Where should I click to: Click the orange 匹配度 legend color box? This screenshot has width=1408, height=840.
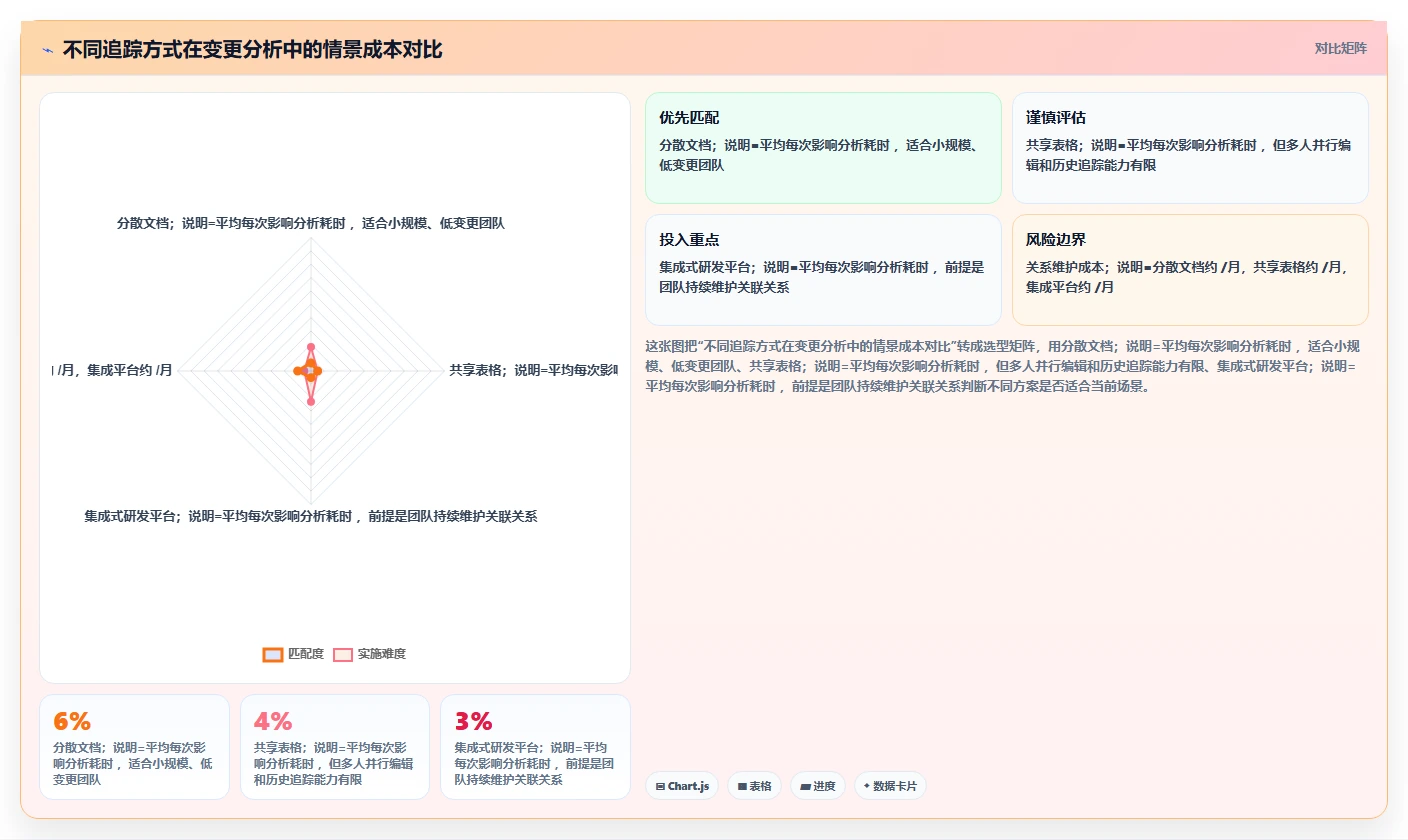(x=273, y=654)
